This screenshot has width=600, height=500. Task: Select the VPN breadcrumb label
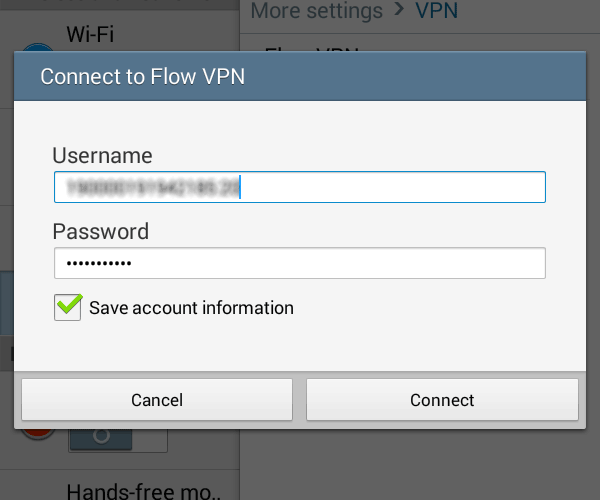pos(437,10)
